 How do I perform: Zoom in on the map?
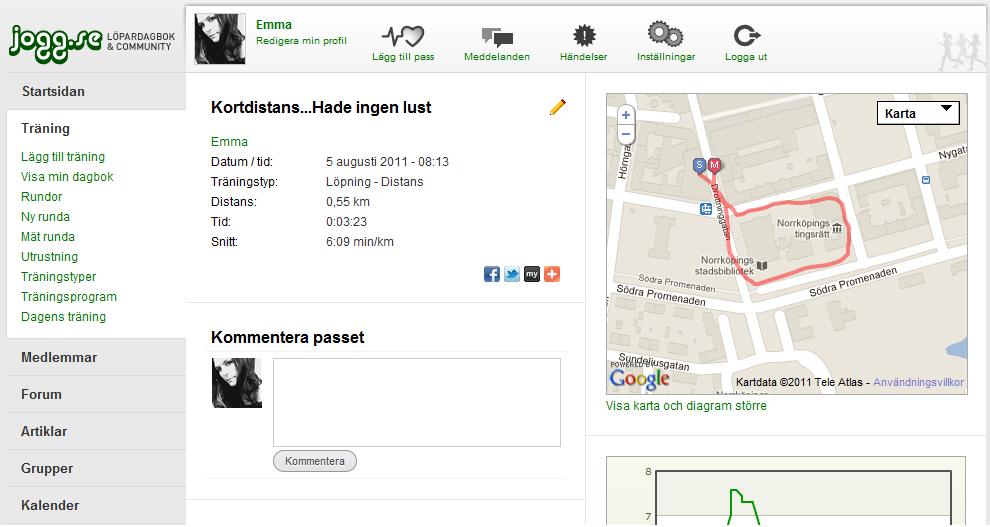coord(626,116)
